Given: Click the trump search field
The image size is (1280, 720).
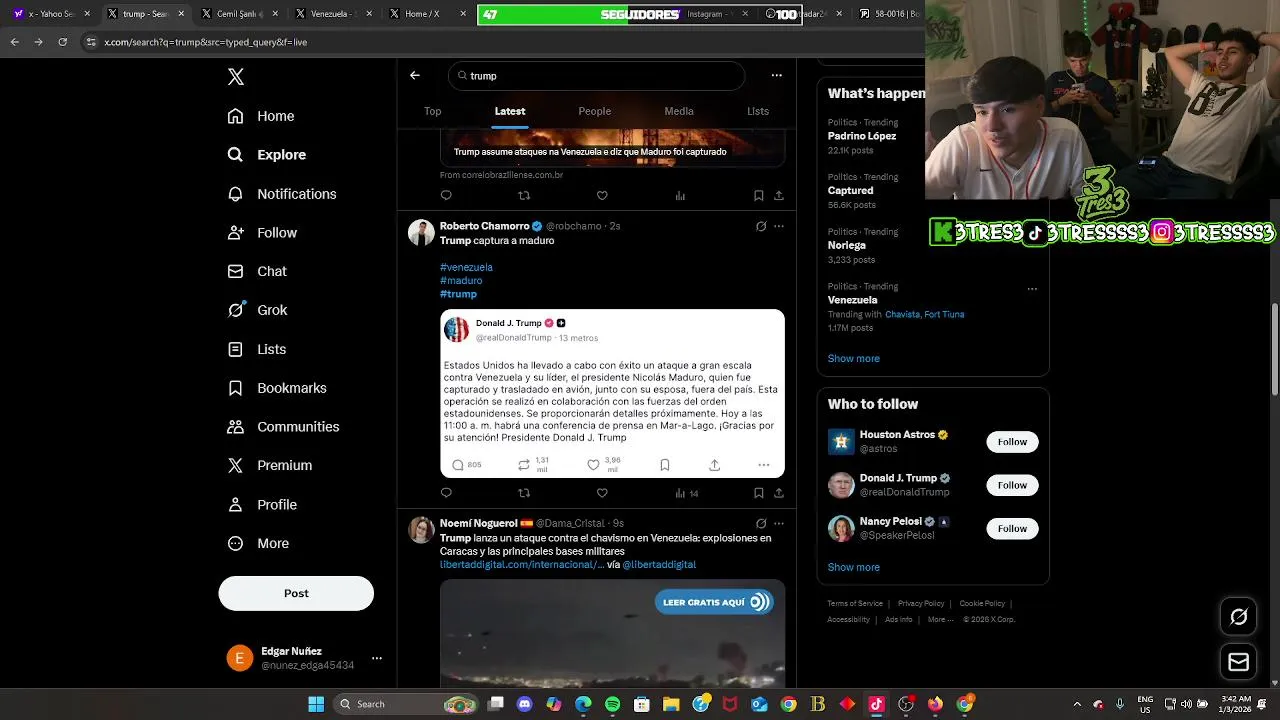Looking at the screenshot, I should (x=597, y=76).
